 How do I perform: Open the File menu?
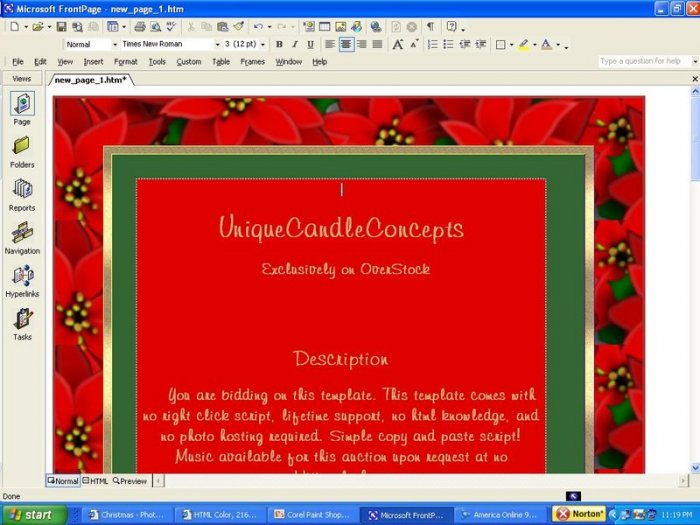point(18,62)
